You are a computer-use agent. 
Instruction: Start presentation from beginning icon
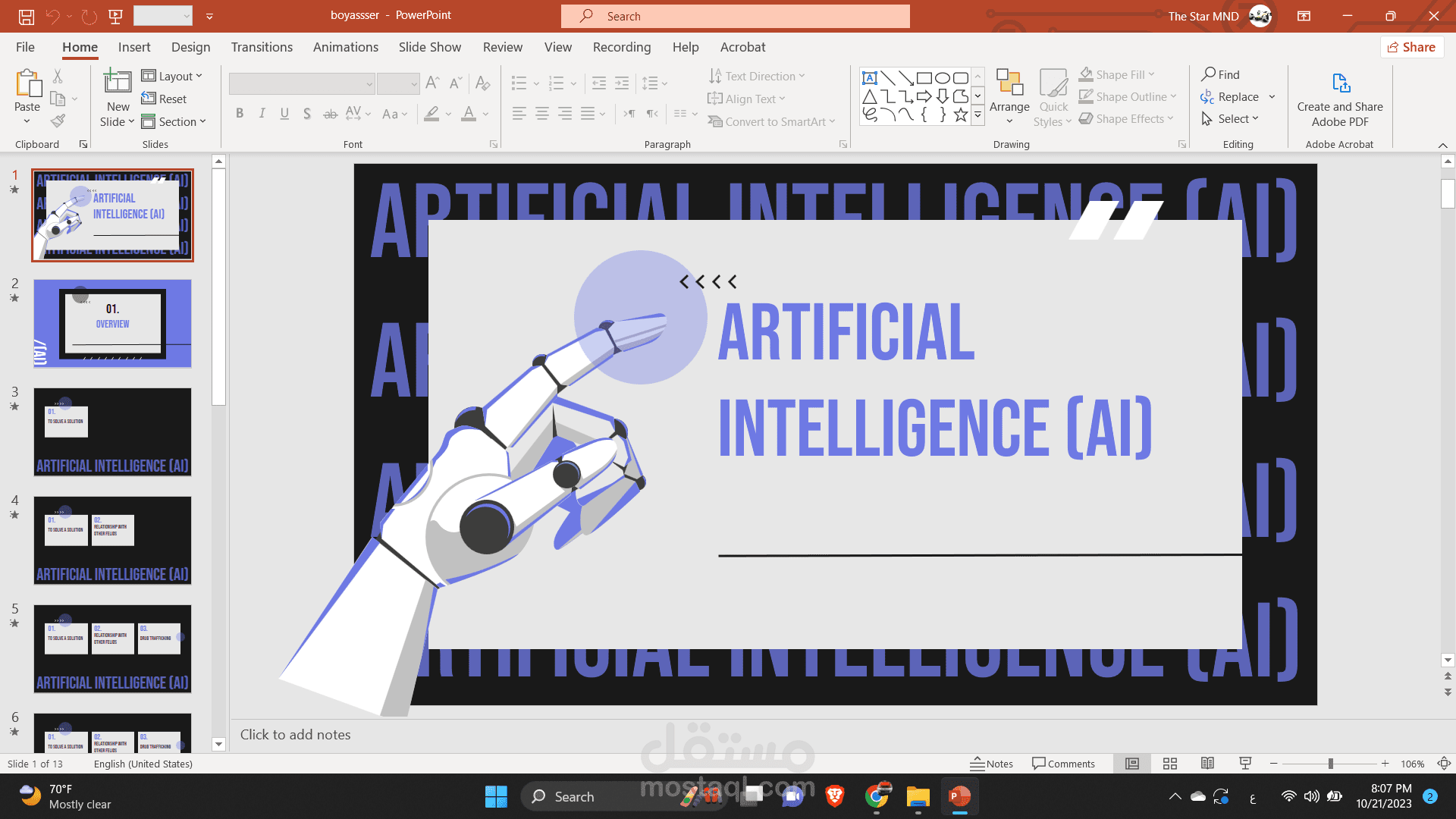pos(116,16)
